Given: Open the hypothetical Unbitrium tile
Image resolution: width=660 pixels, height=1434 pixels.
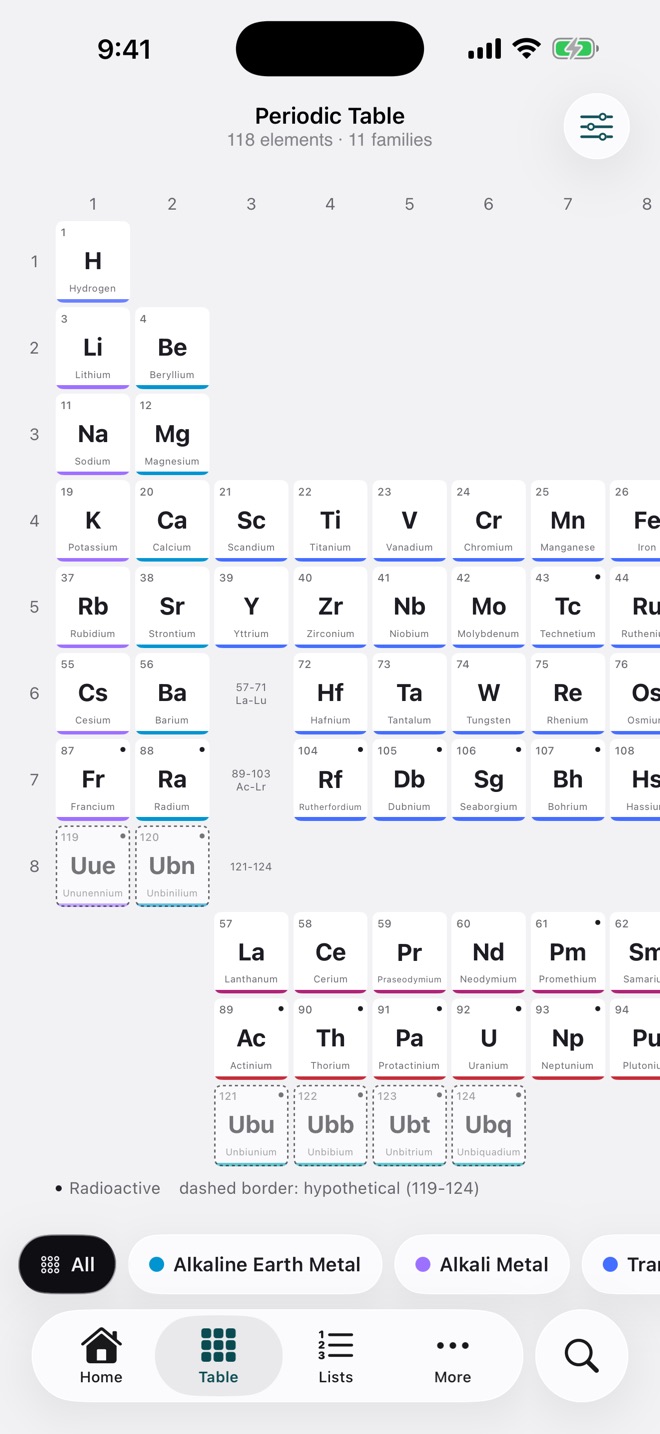Looking at the screenshot, I should [409, 1125].
